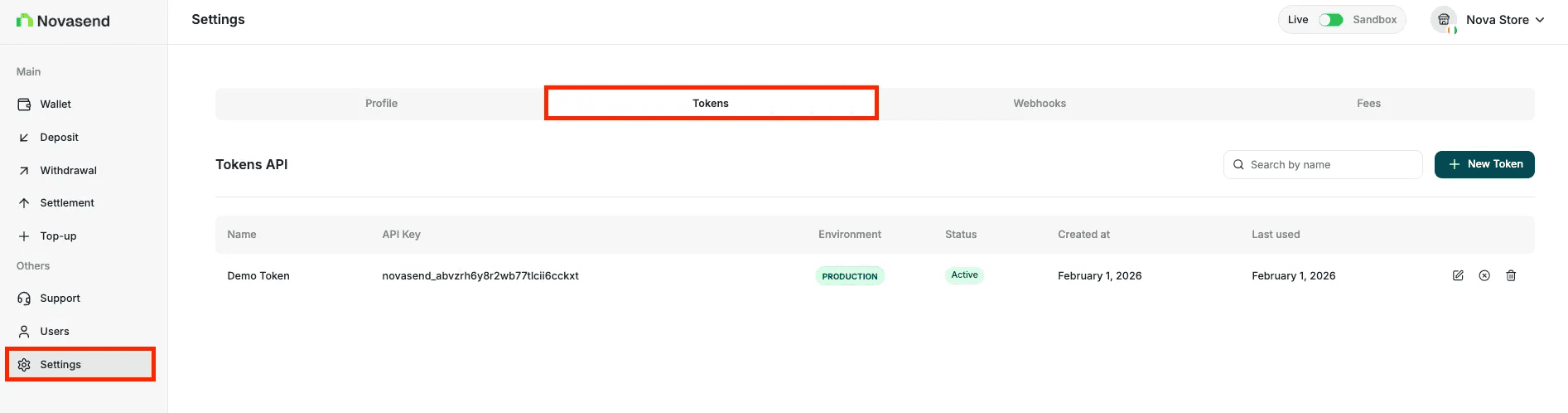The width and height of the screenshot is (1568, 413).
Task: Click the Nova Store avatar
Action: click(x=1444, y=20)
